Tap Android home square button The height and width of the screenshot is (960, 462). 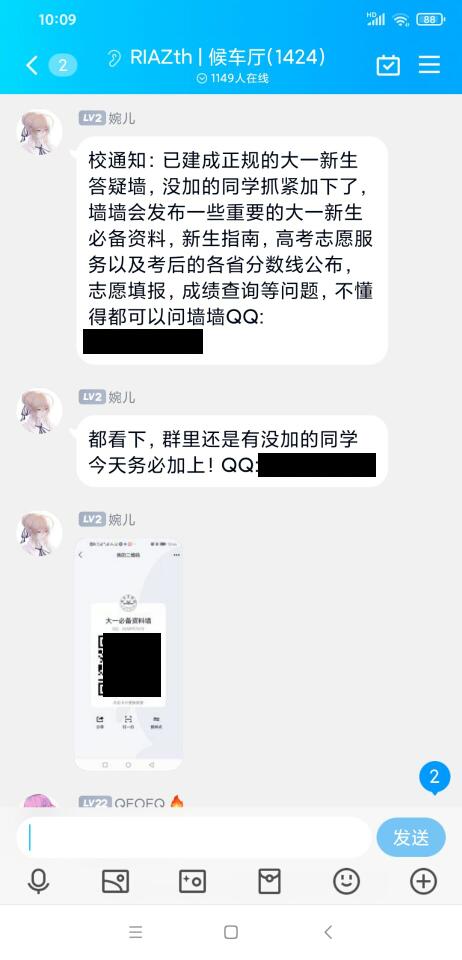coord(231,932)
